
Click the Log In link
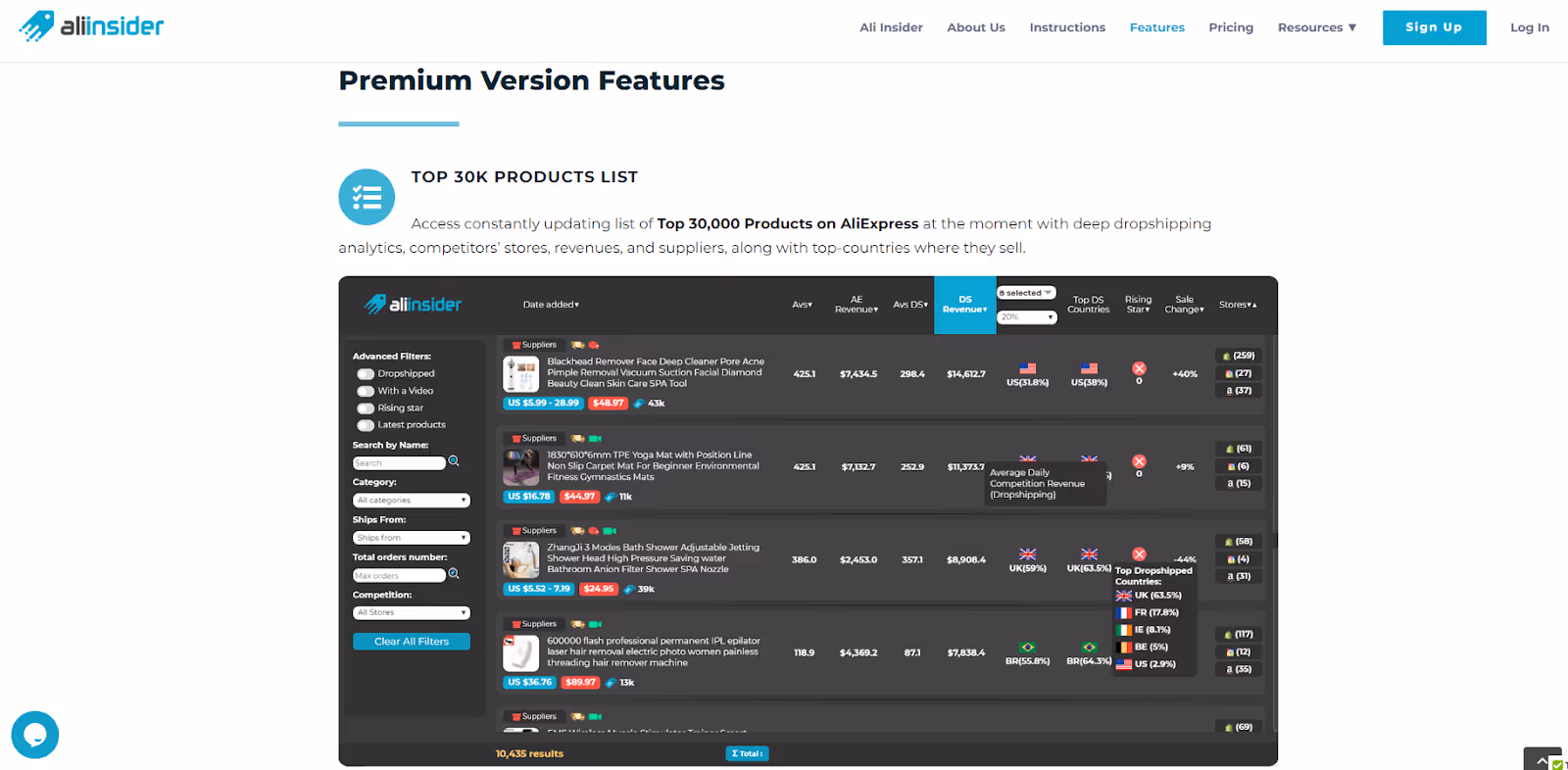pos(1530,27)
